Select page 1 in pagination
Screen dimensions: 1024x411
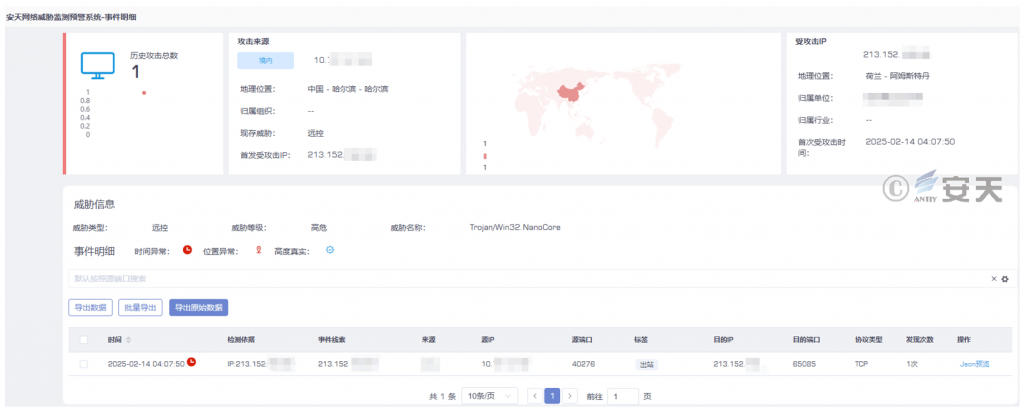tap(552, 396)
